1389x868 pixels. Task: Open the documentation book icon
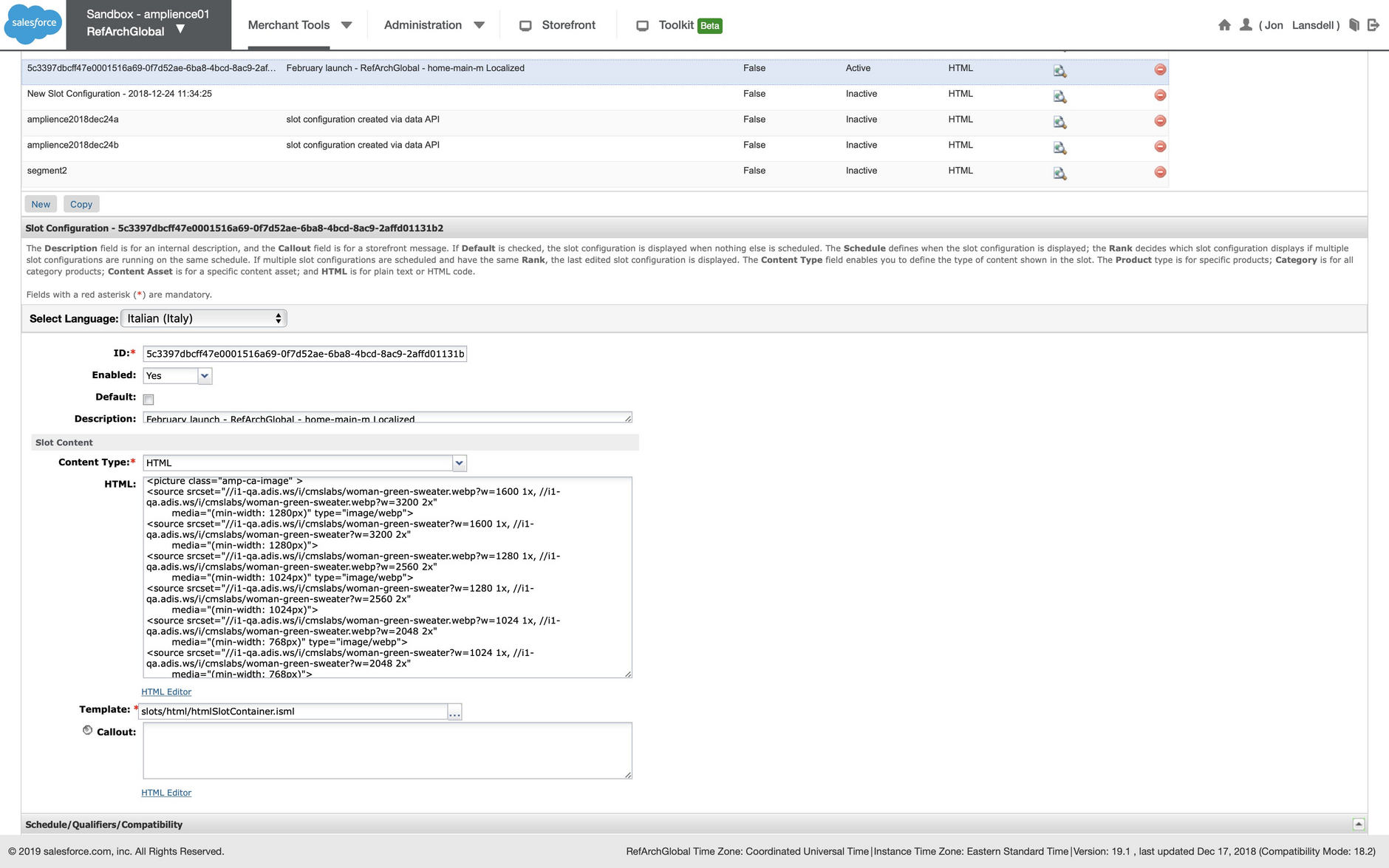pos(1354,25)
